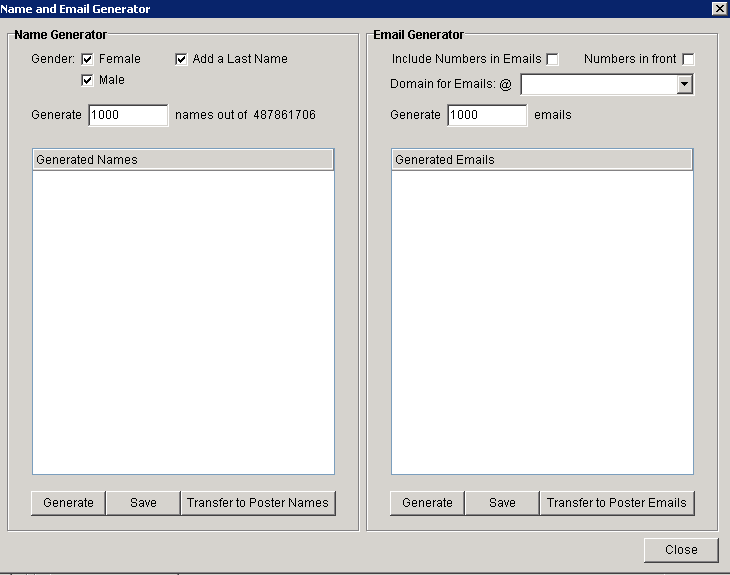The width and height of the screenshot is (730, 575).
Task: Close the Name and Email Generator window
Action: pyautogui.click(x=719, y=8)
